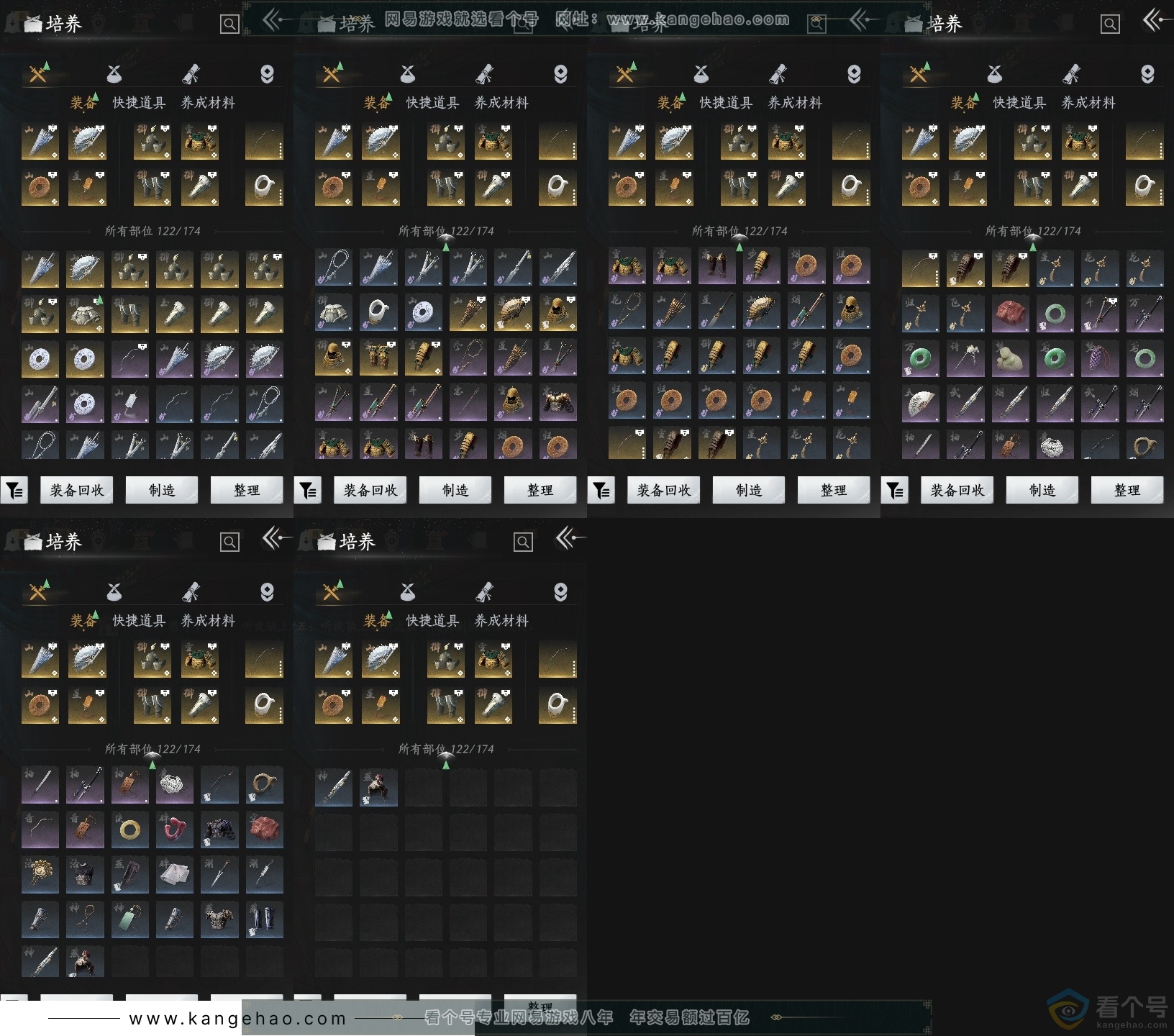Click 所有部位 122/174 label in bottom-right panel
Image resolution: width=1174 pixels, height=1036 pixels.
[446, 749]
